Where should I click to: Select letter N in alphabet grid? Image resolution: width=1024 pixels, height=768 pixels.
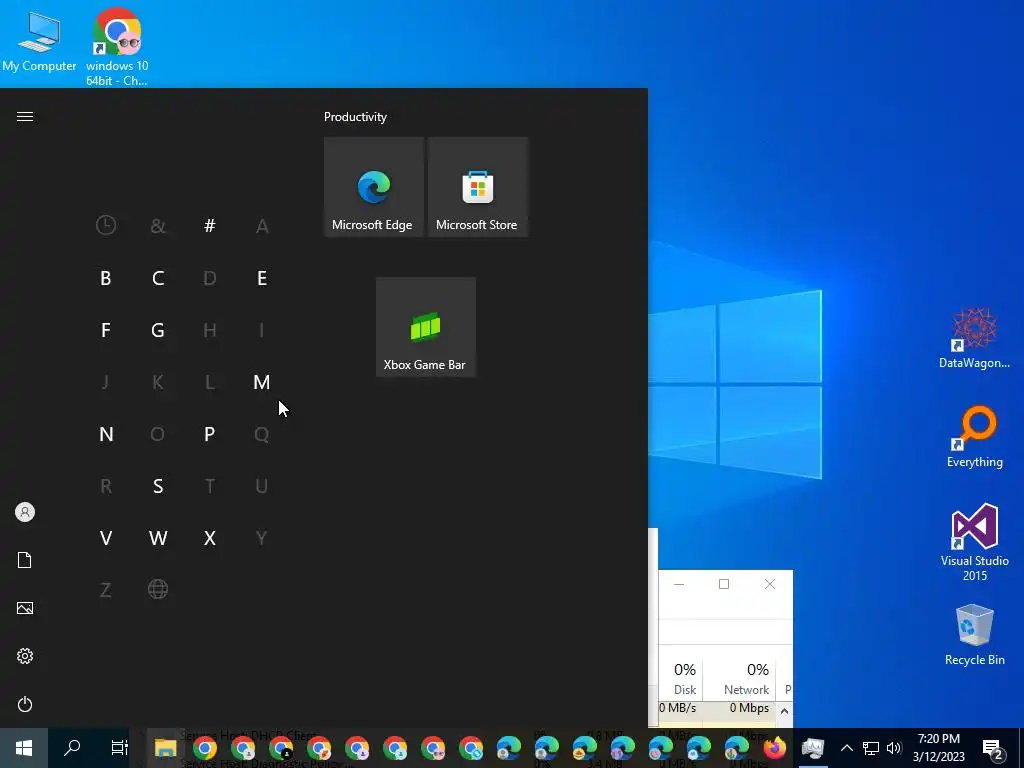pyautogui.click(x=106, y=434)
